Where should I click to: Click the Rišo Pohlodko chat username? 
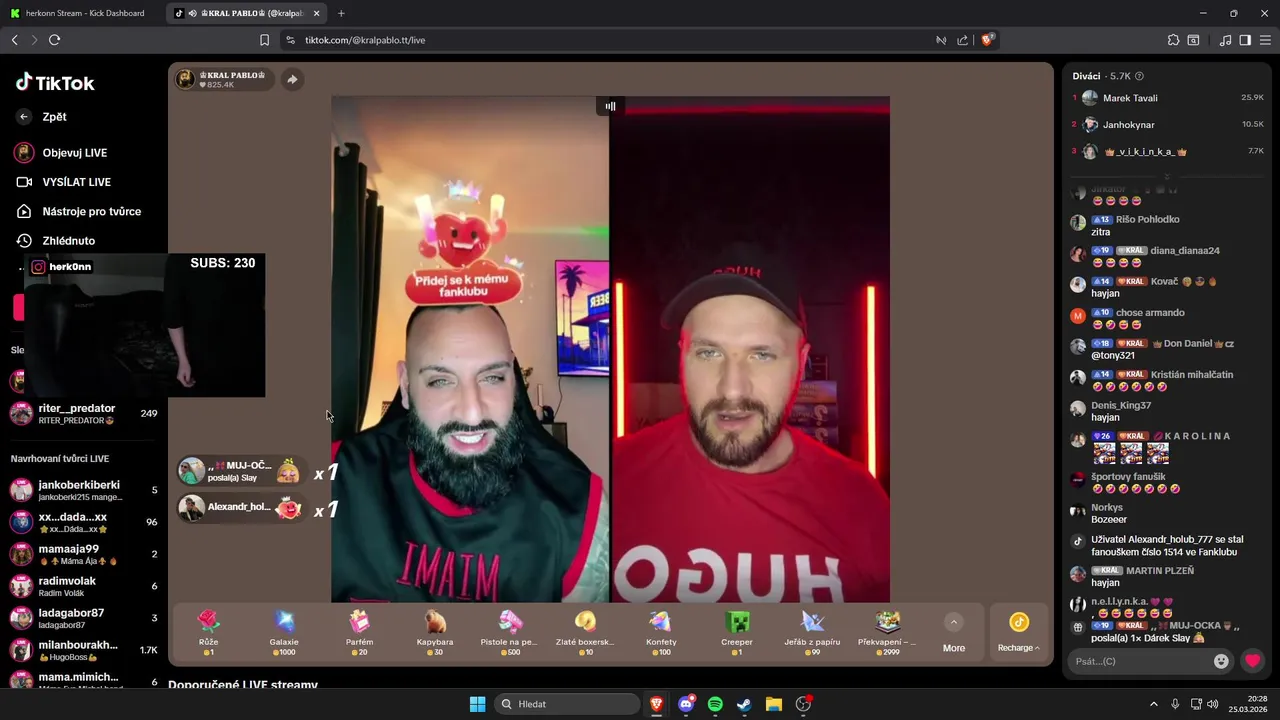[x=1148, y=219]
